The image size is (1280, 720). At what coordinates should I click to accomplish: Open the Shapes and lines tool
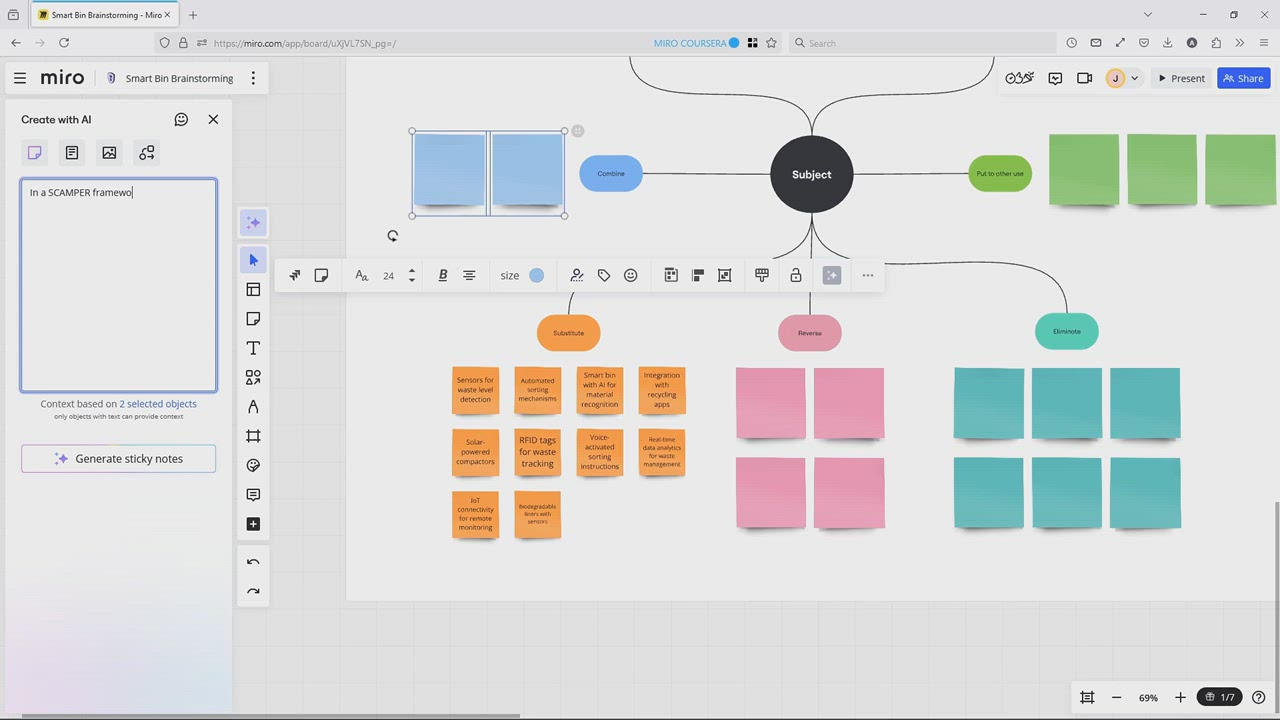(x=253, y=378)
